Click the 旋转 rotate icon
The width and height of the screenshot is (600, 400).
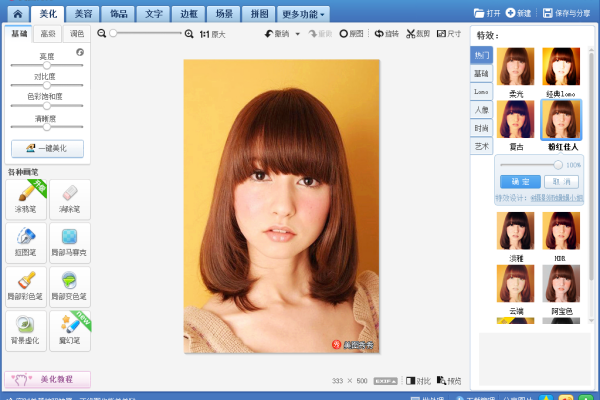click(x=385, y=34)
